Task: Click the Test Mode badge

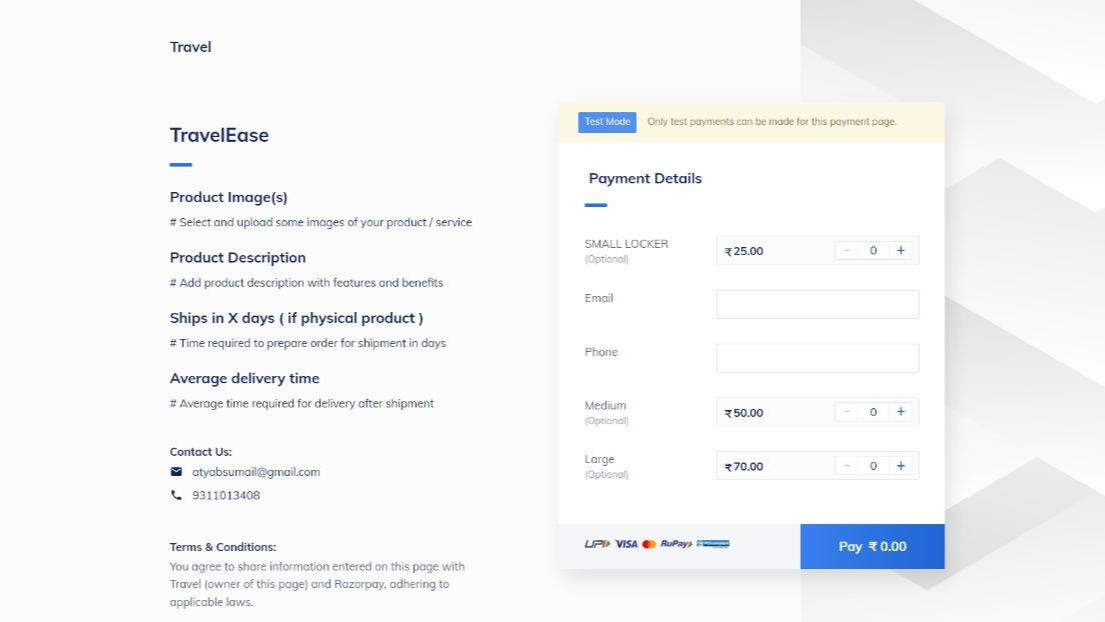Action: click(607, 122)
